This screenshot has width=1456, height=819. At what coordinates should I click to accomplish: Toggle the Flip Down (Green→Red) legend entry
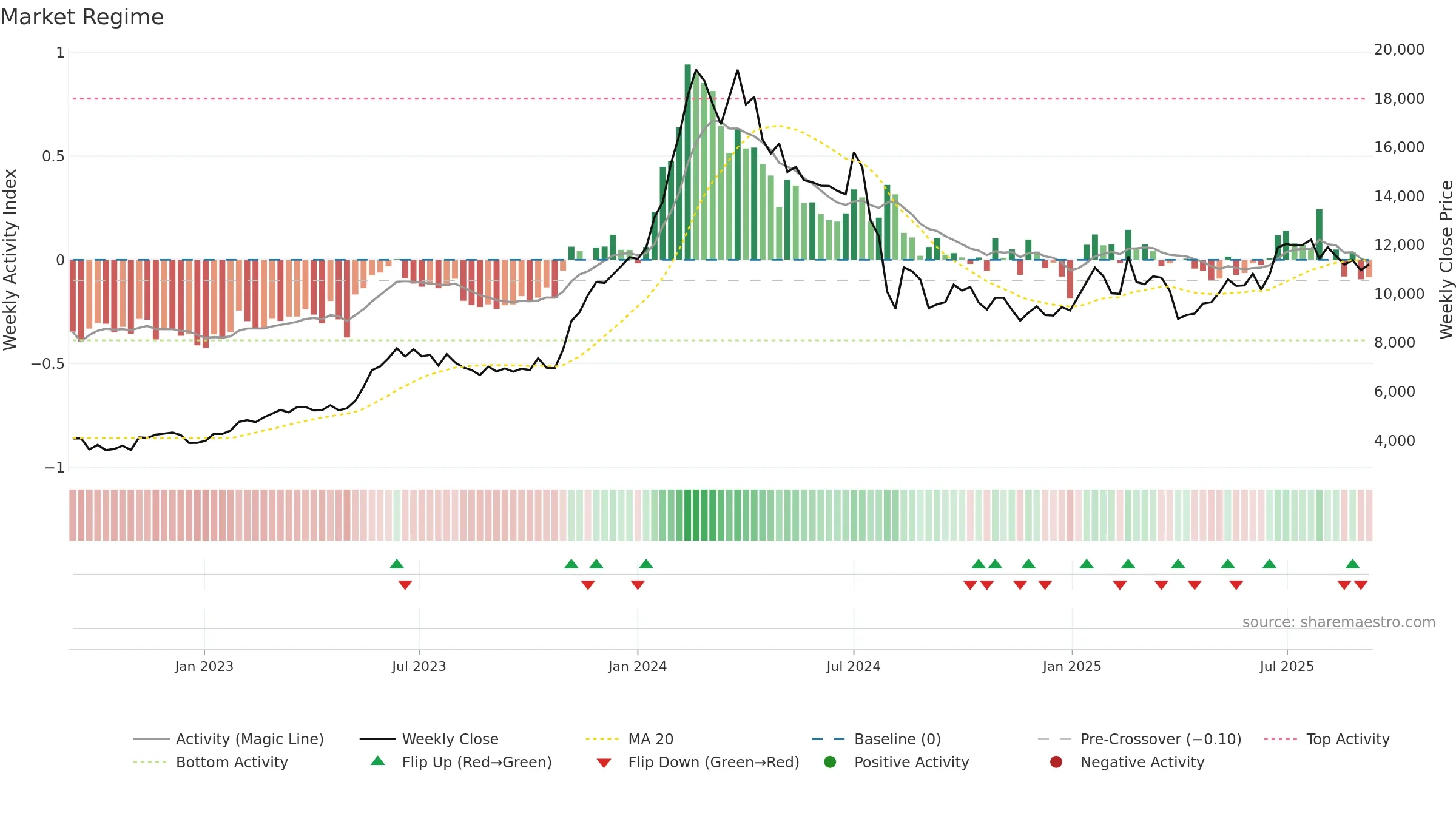[698, 762]
